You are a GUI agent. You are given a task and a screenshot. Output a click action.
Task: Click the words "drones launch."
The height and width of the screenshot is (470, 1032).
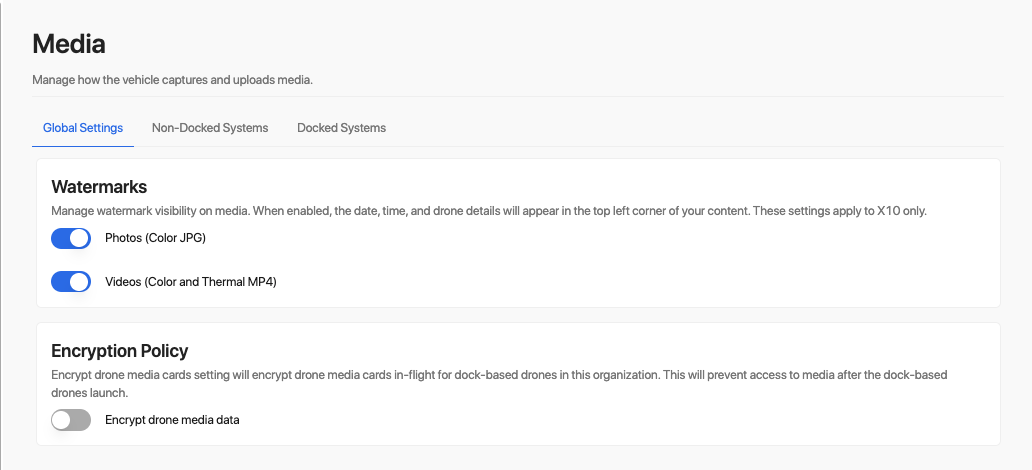pyautogui.click(x=89, y=393)
